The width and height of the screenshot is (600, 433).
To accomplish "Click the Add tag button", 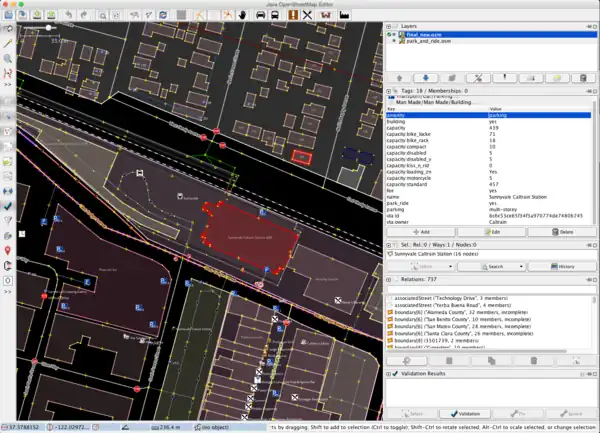I will 422,231.
